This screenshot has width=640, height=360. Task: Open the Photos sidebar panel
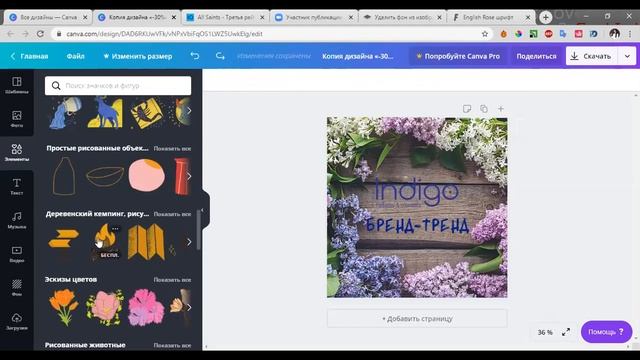pos(17,119)
